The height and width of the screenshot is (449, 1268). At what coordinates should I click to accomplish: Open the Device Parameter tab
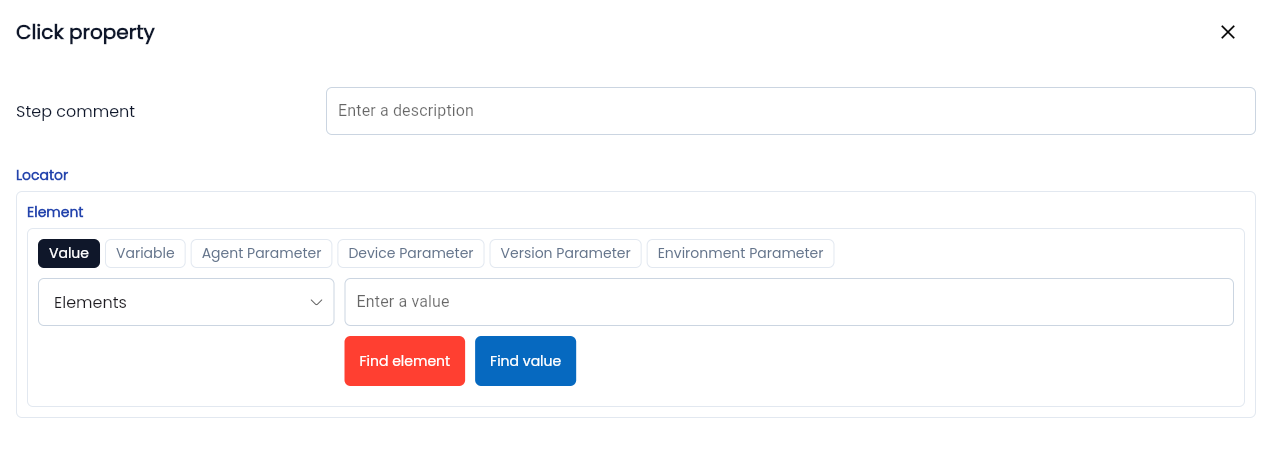coord(411,253)
